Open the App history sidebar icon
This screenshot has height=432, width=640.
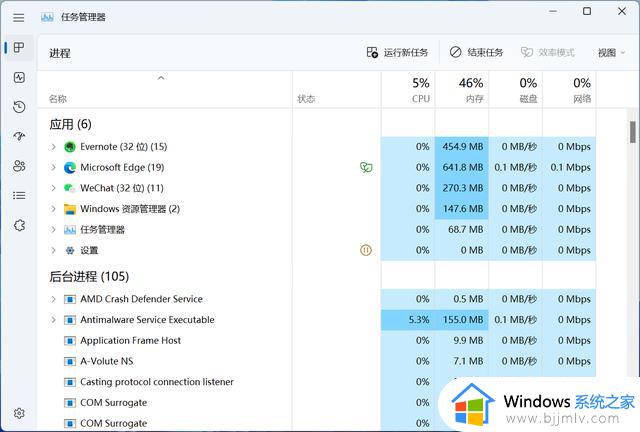[x=19, y=107]
